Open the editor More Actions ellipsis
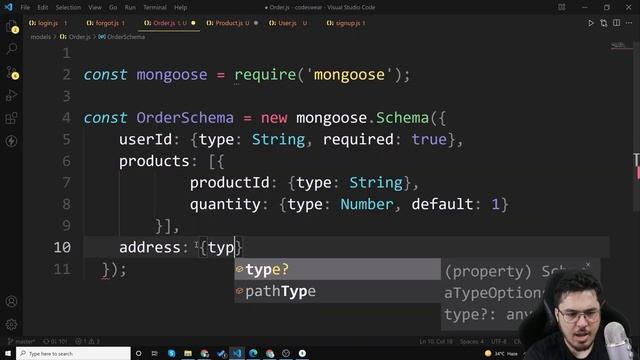This screenshot has height=360, width=640. pyautogui.click(x=629, y=23)
